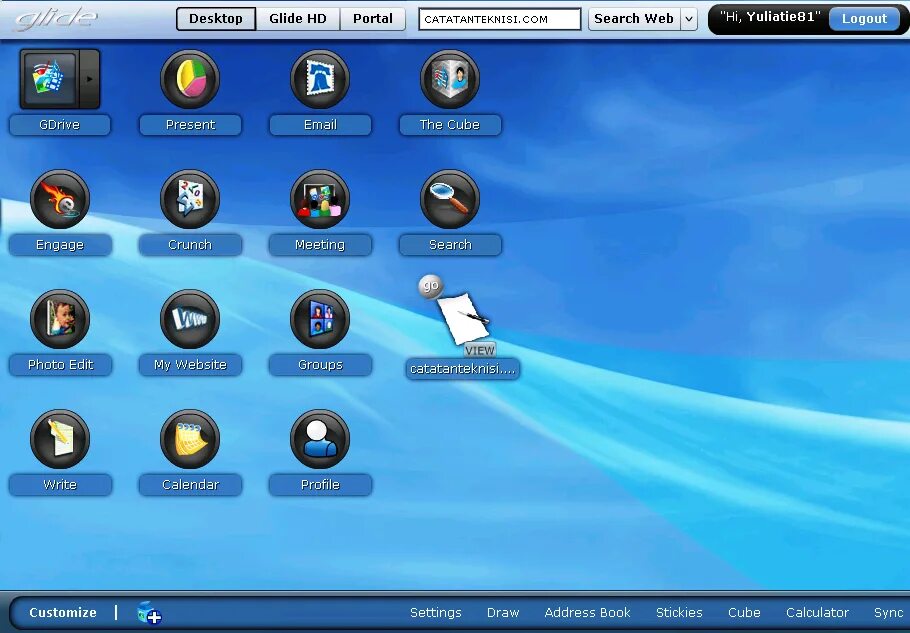The width and height of the screenshot is (910, 633).
Task: Click the catatanteknisi document paper icon
Action: 463,318
